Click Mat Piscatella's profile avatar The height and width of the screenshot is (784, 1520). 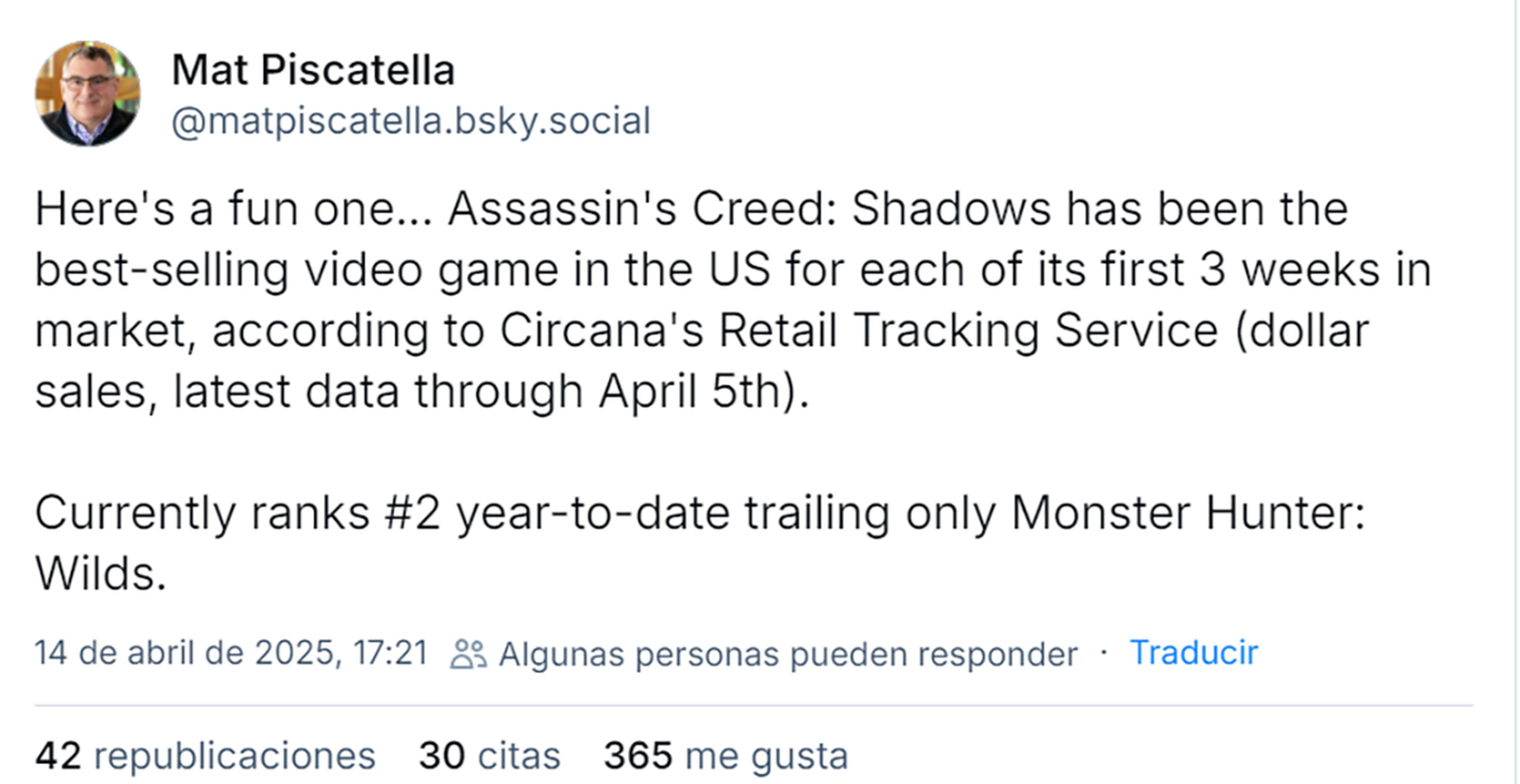coord(88,93)
